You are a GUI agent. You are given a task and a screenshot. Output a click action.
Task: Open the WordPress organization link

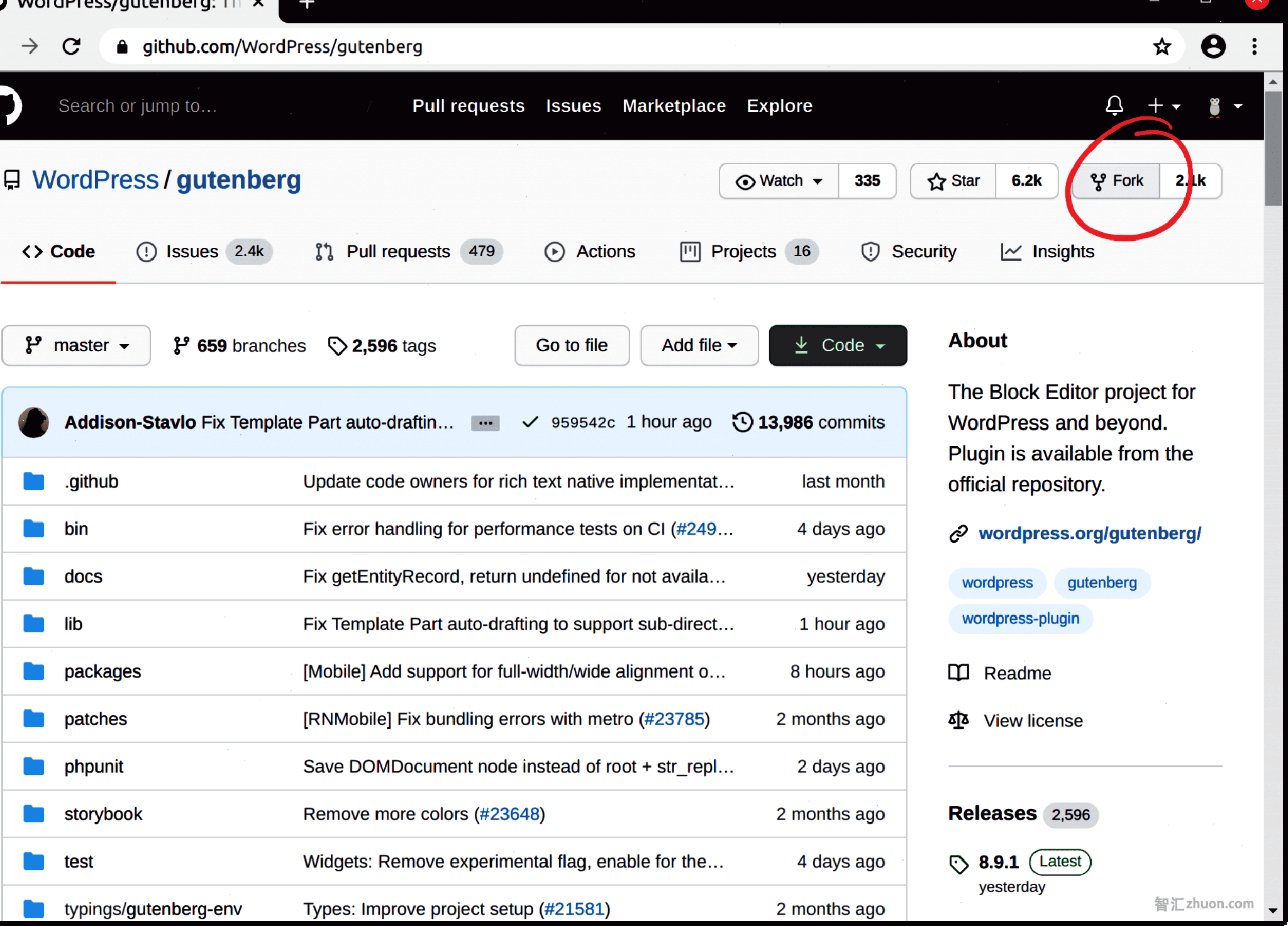point(96,180)
